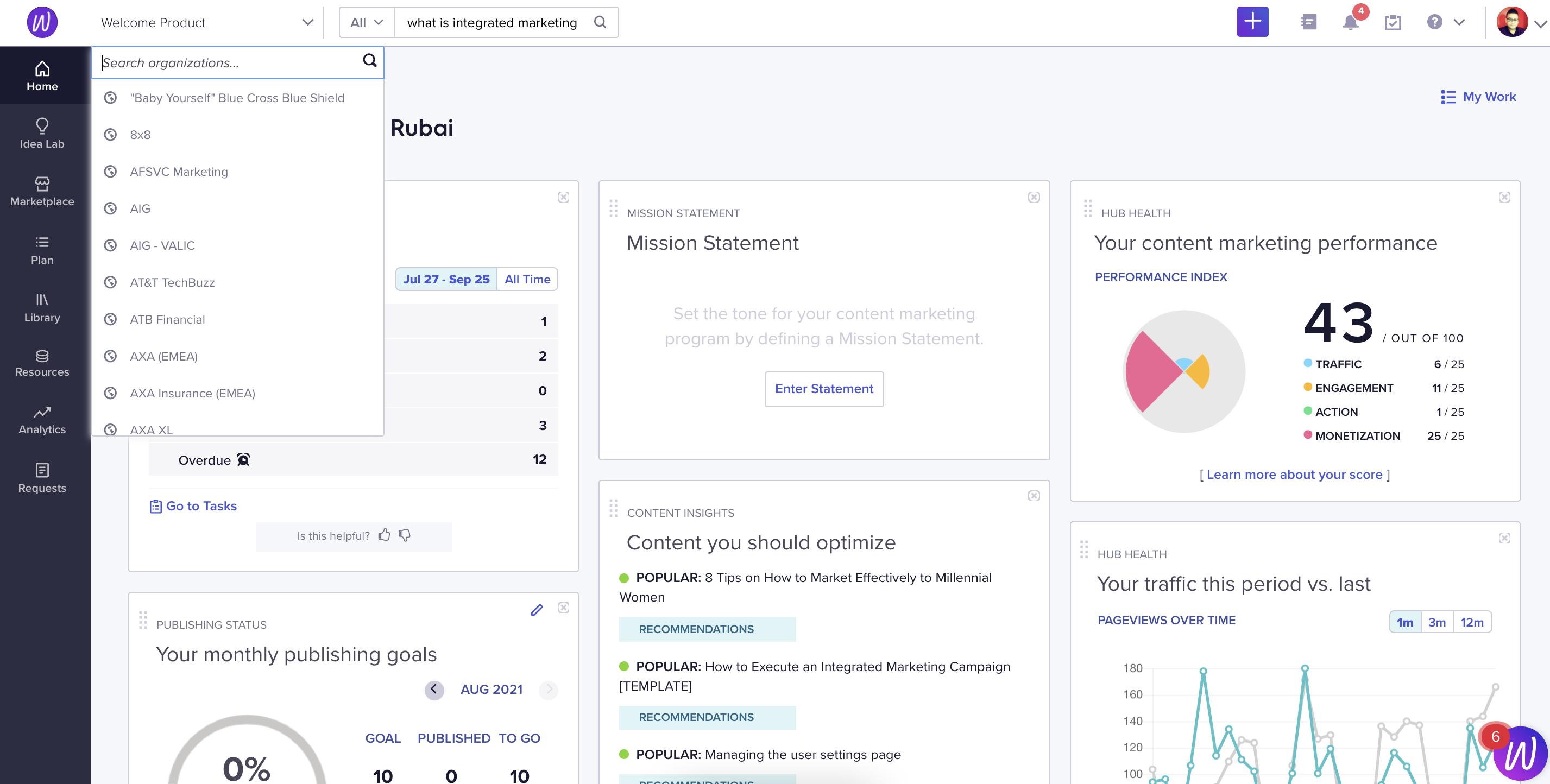1550x784 pixels.
Task: Click the purple plus create button
Action: [x=1252, y=22]
